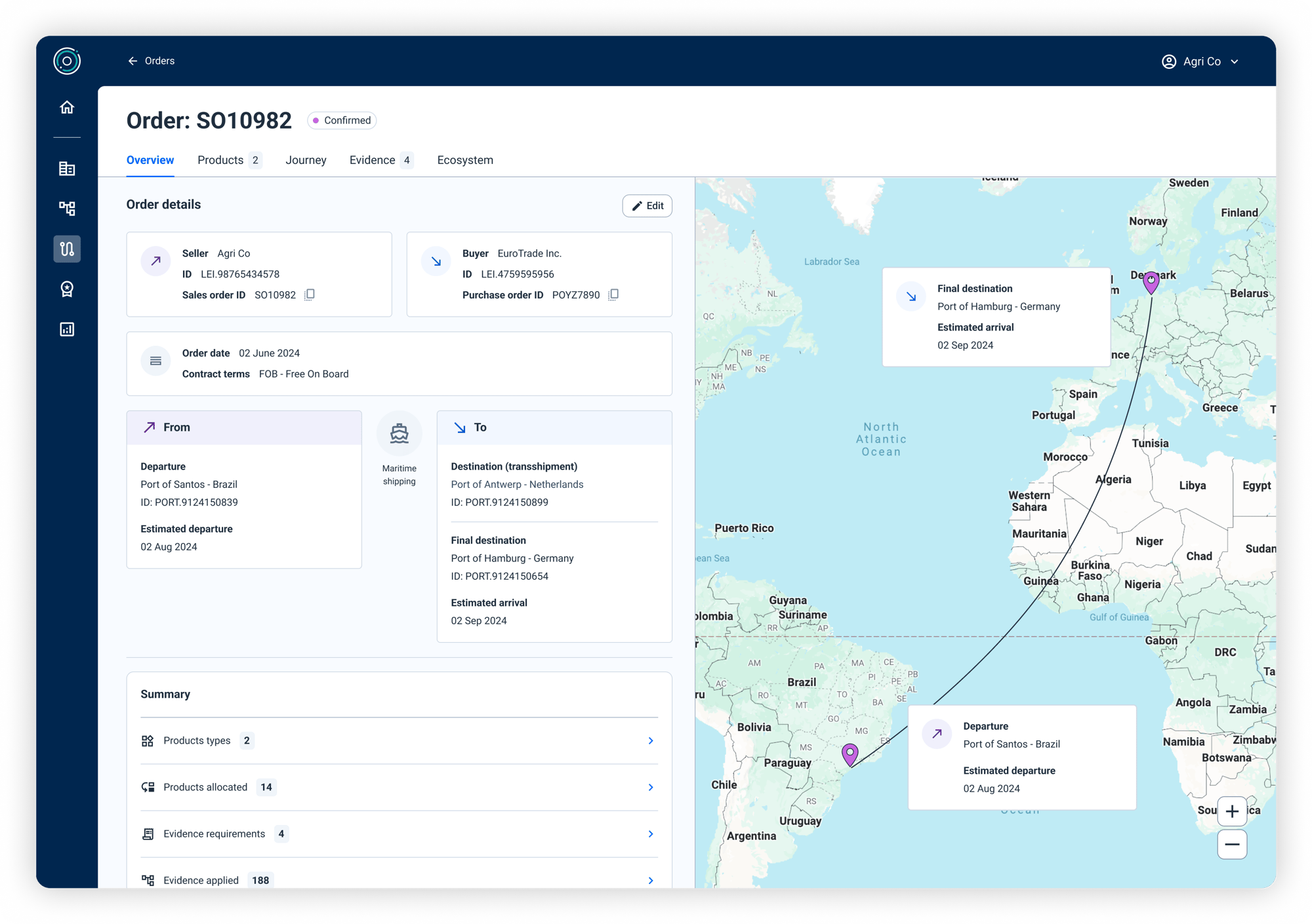
Task: Click the To arrow icon in panel header
Action: pyautogui.click(x=460, y=427)
